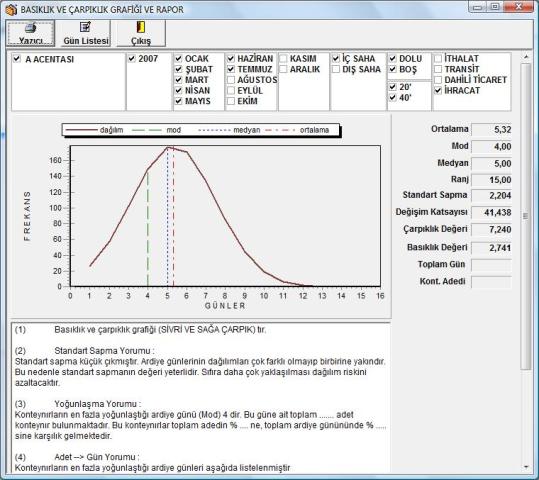
Task: Click the Standart Sapma value field
Action: 492,196
